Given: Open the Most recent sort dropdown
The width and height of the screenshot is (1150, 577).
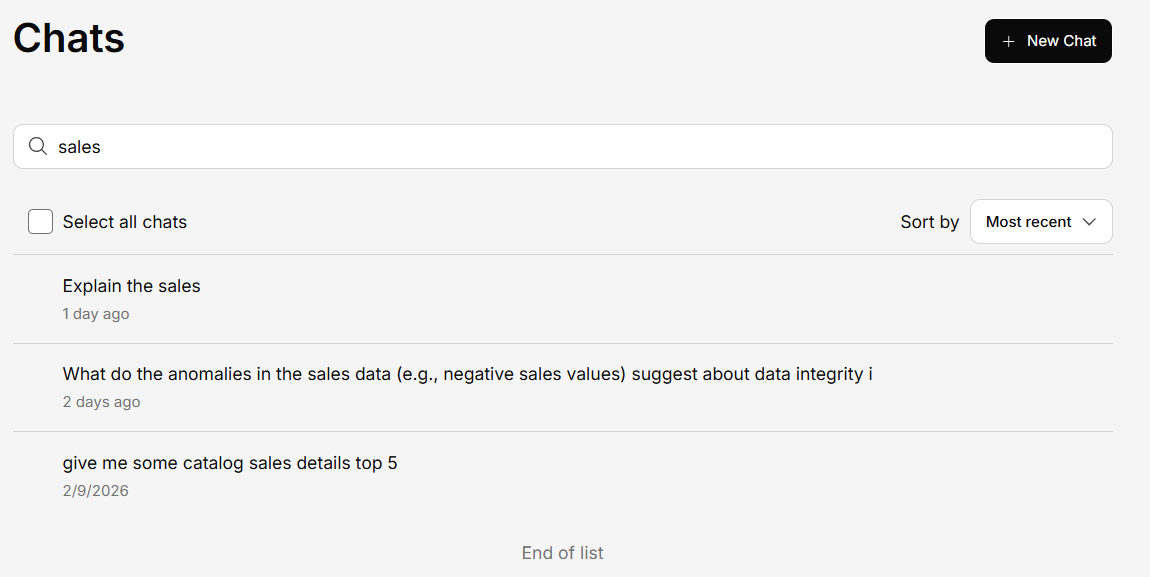Looking at the screenshot, I should pyautogui.click(x=1040, y=221).
